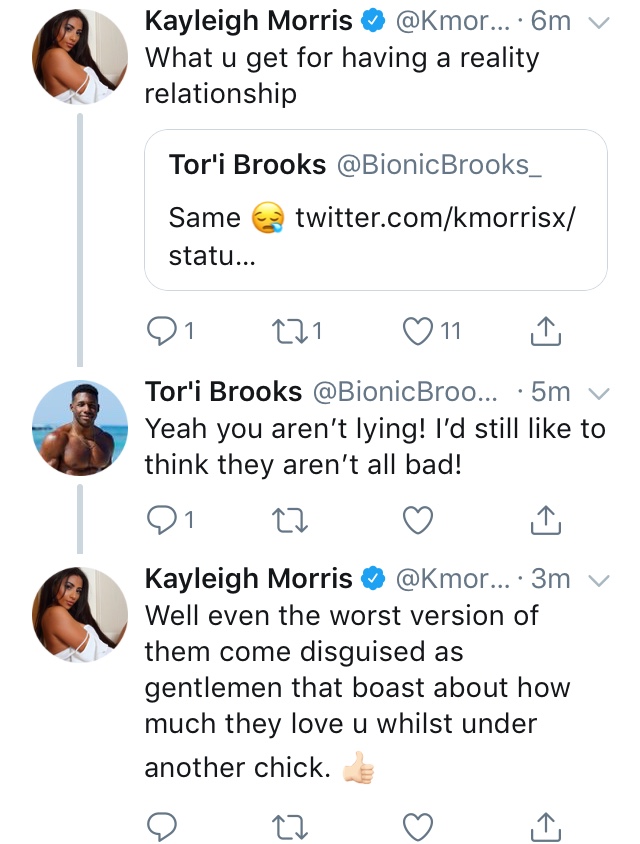Retweet the 'another chick' tweet
Screen dimensions: 640x844
pyautogui.click(x=289, y=827)
